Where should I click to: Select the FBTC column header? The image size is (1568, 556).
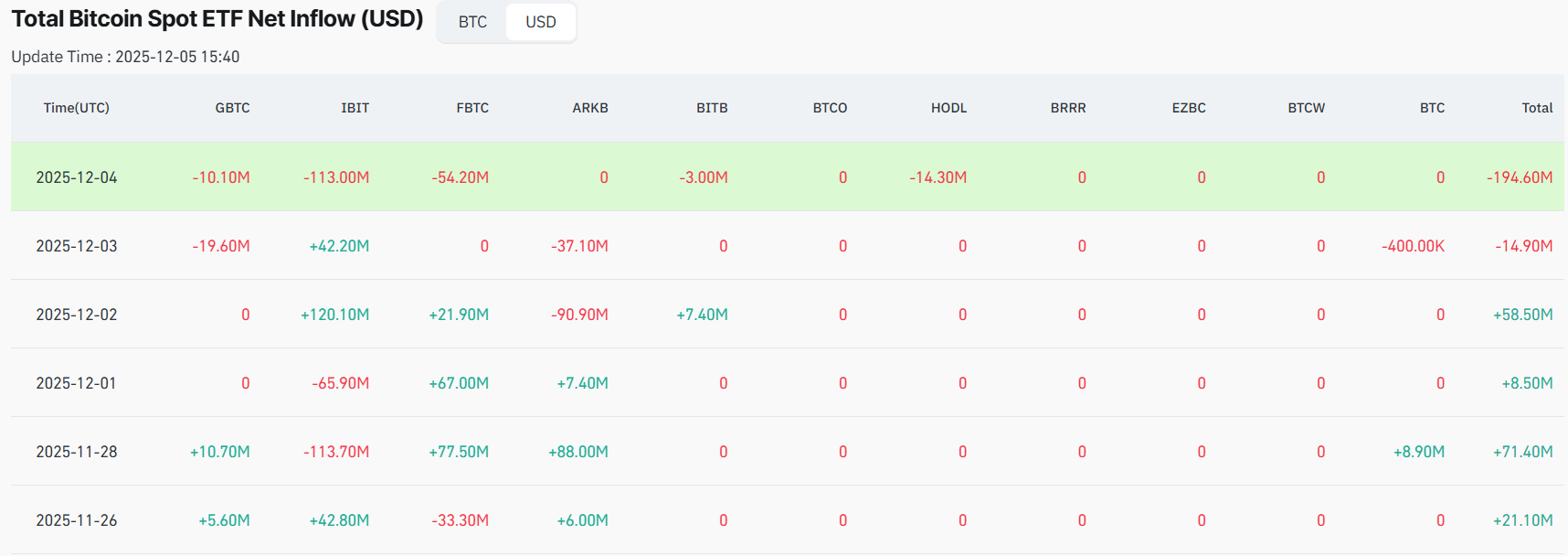point(472,107)
